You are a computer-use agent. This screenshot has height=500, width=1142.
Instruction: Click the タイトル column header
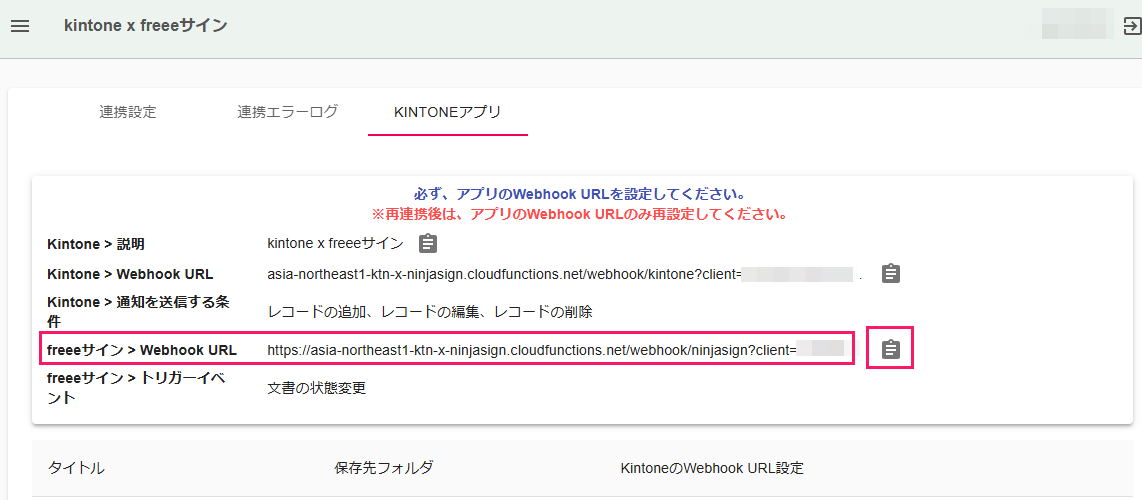pos(76,468)
